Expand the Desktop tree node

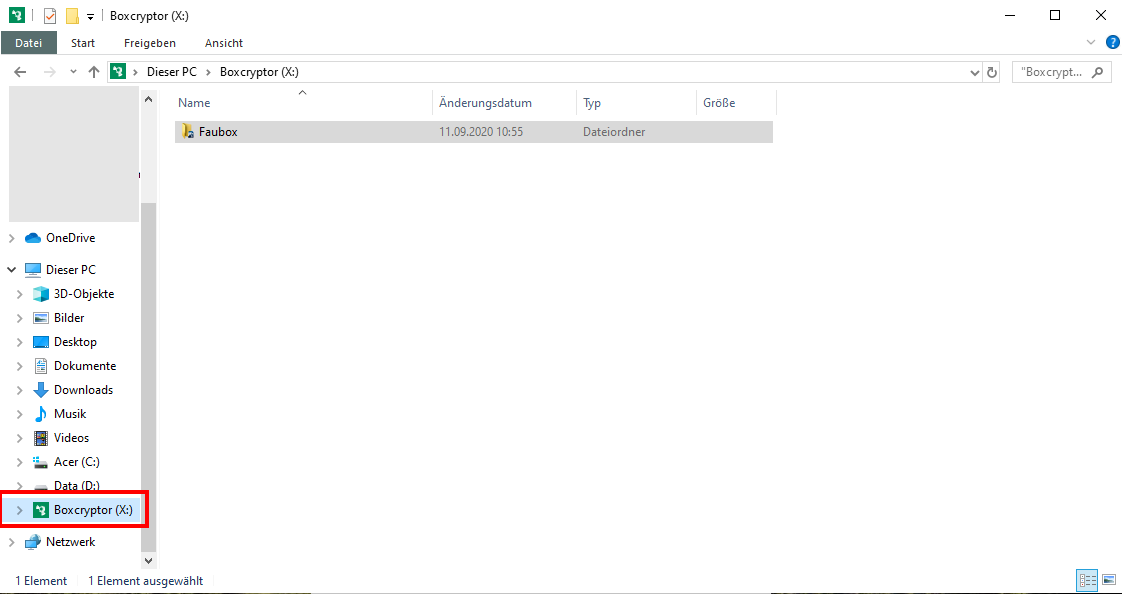(x=20, y=342)
